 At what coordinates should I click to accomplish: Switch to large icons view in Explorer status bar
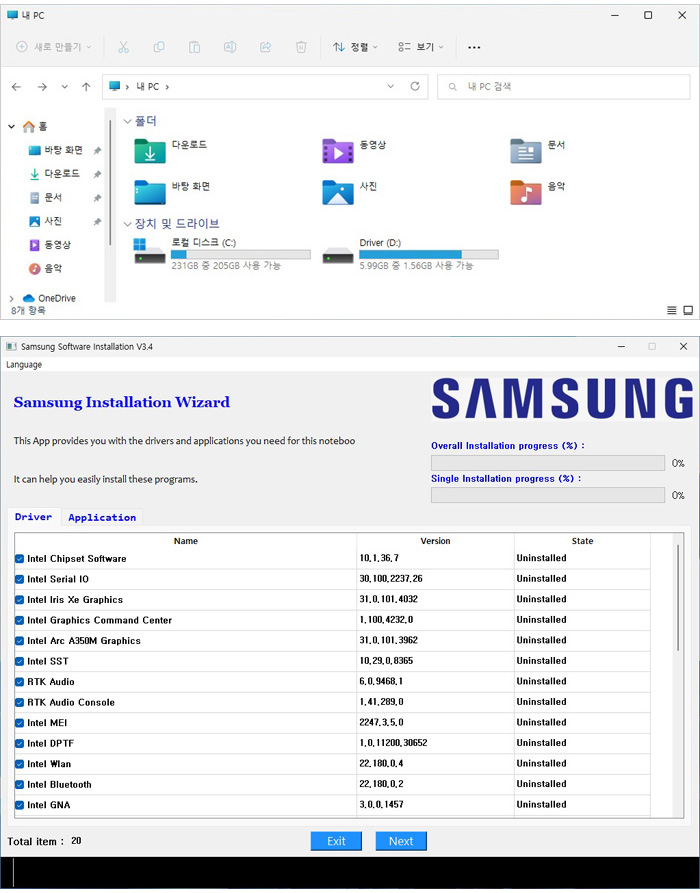[688, 310]
